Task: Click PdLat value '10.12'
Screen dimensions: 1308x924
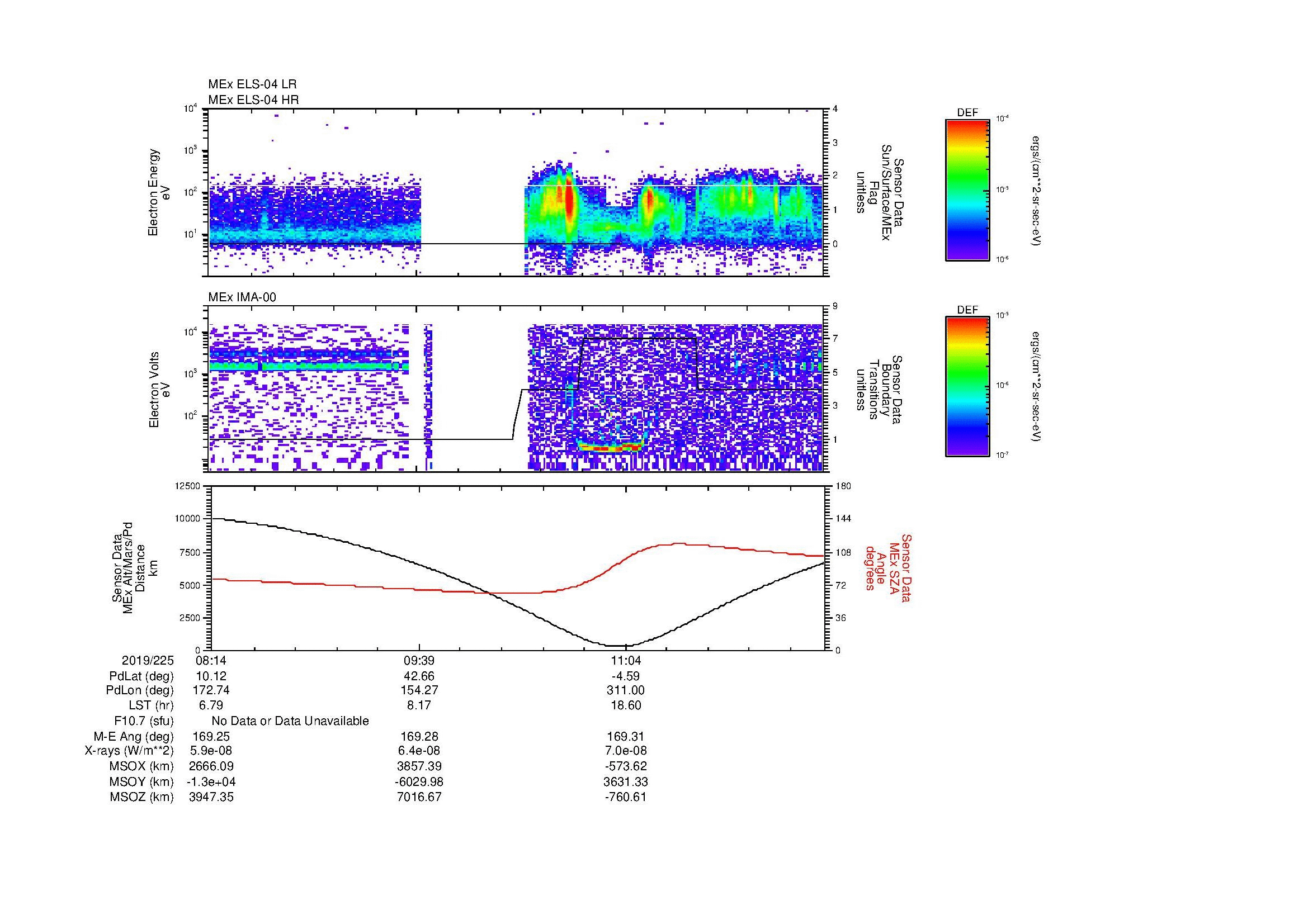Action: pos(211,676)
